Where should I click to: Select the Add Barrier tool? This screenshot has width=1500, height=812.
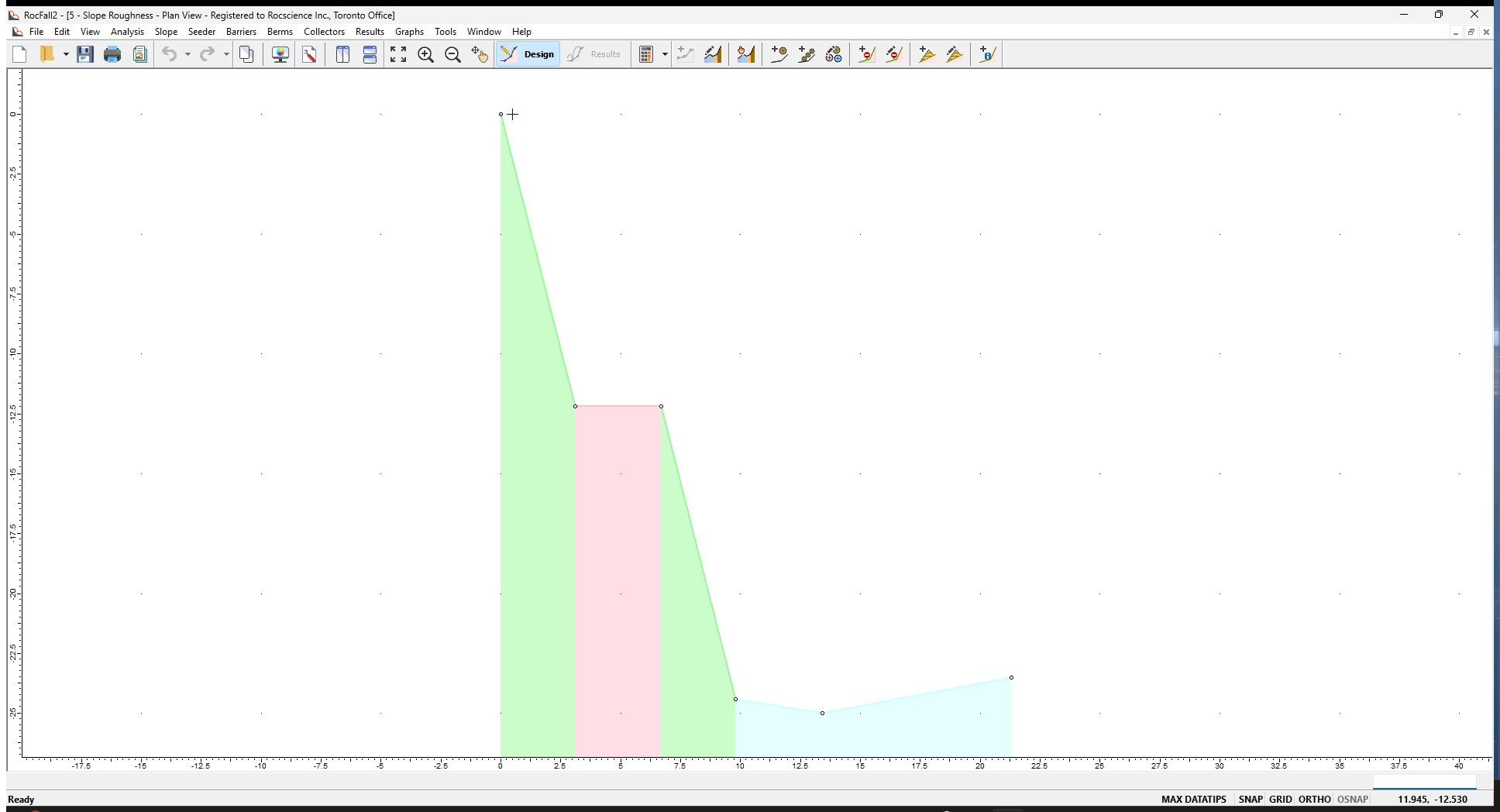866,54
